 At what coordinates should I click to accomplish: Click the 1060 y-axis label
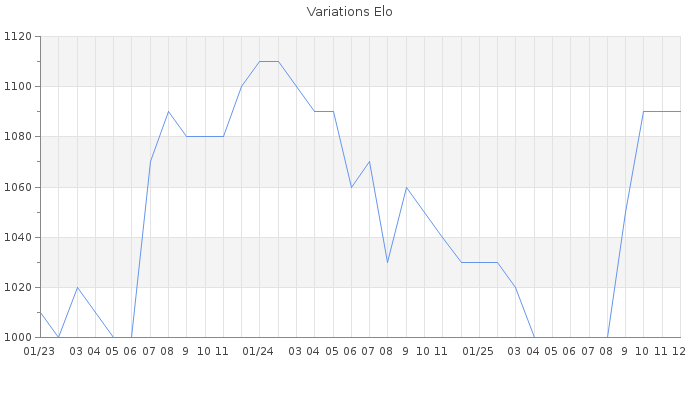[x=18, y=187]
